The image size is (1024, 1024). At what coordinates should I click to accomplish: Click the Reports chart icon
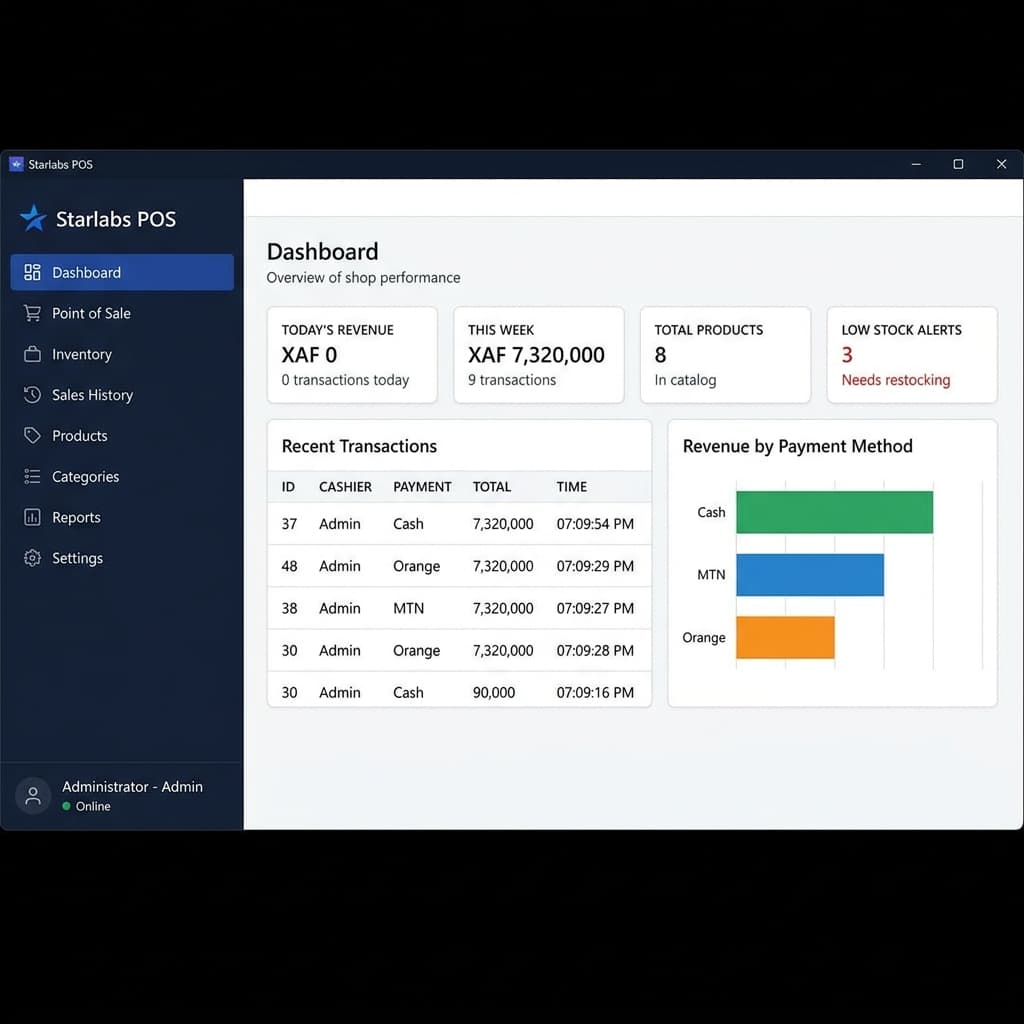(32, 517)
